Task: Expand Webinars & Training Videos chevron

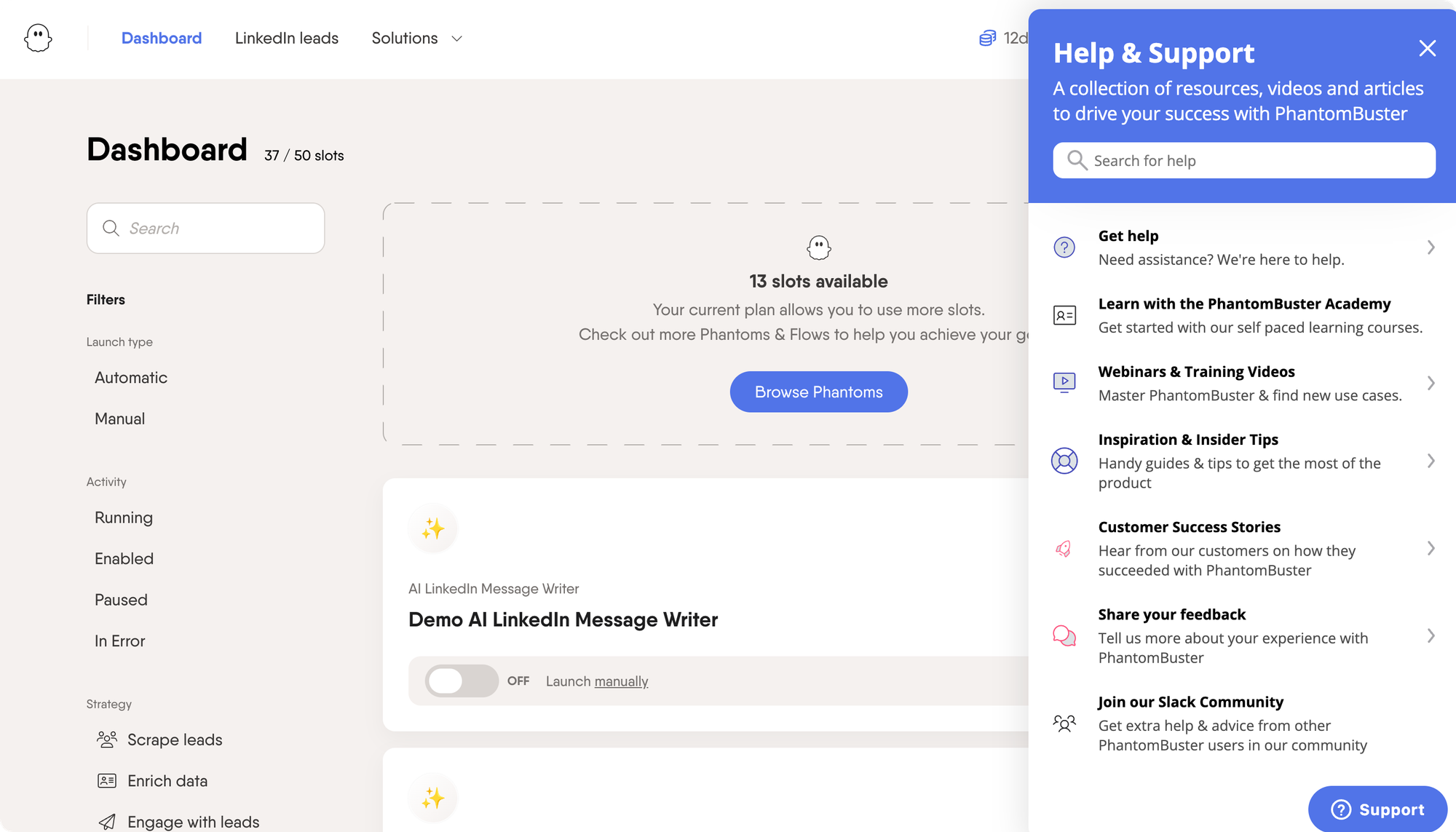Action: coord(1431,383)
